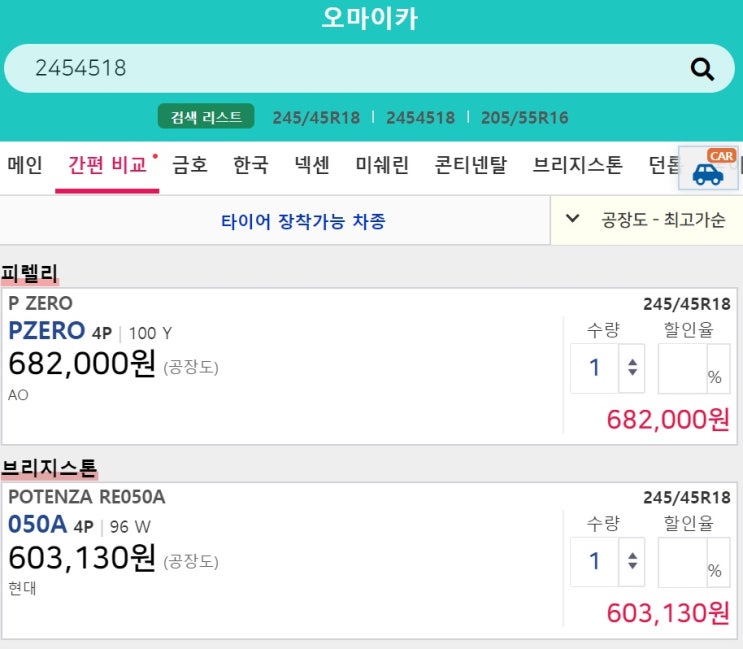Click the 050A discount rate field
This screenshot has width=743, height=649.
coord(683,562)
